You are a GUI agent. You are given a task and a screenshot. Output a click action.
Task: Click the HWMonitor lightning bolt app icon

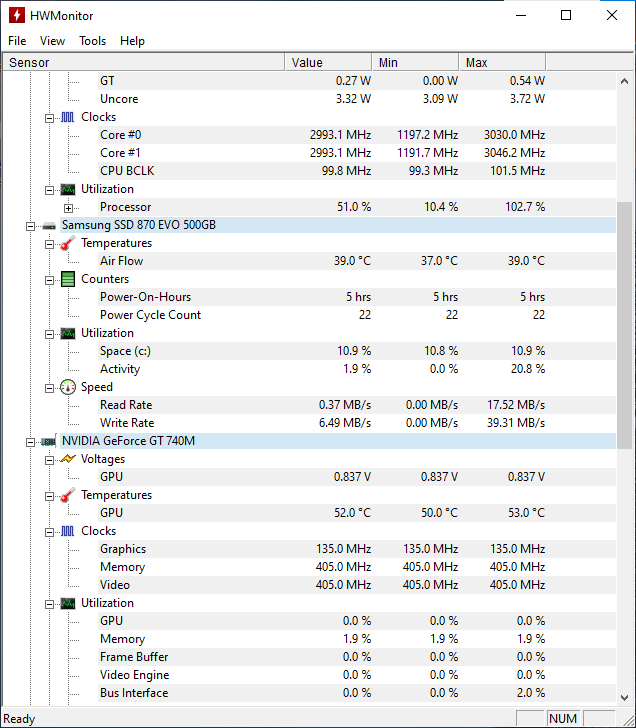17,15
